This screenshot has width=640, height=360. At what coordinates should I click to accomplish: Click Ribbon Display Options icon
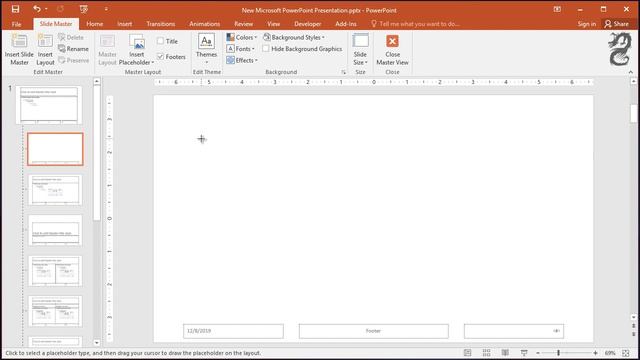(x=557, y=9)
